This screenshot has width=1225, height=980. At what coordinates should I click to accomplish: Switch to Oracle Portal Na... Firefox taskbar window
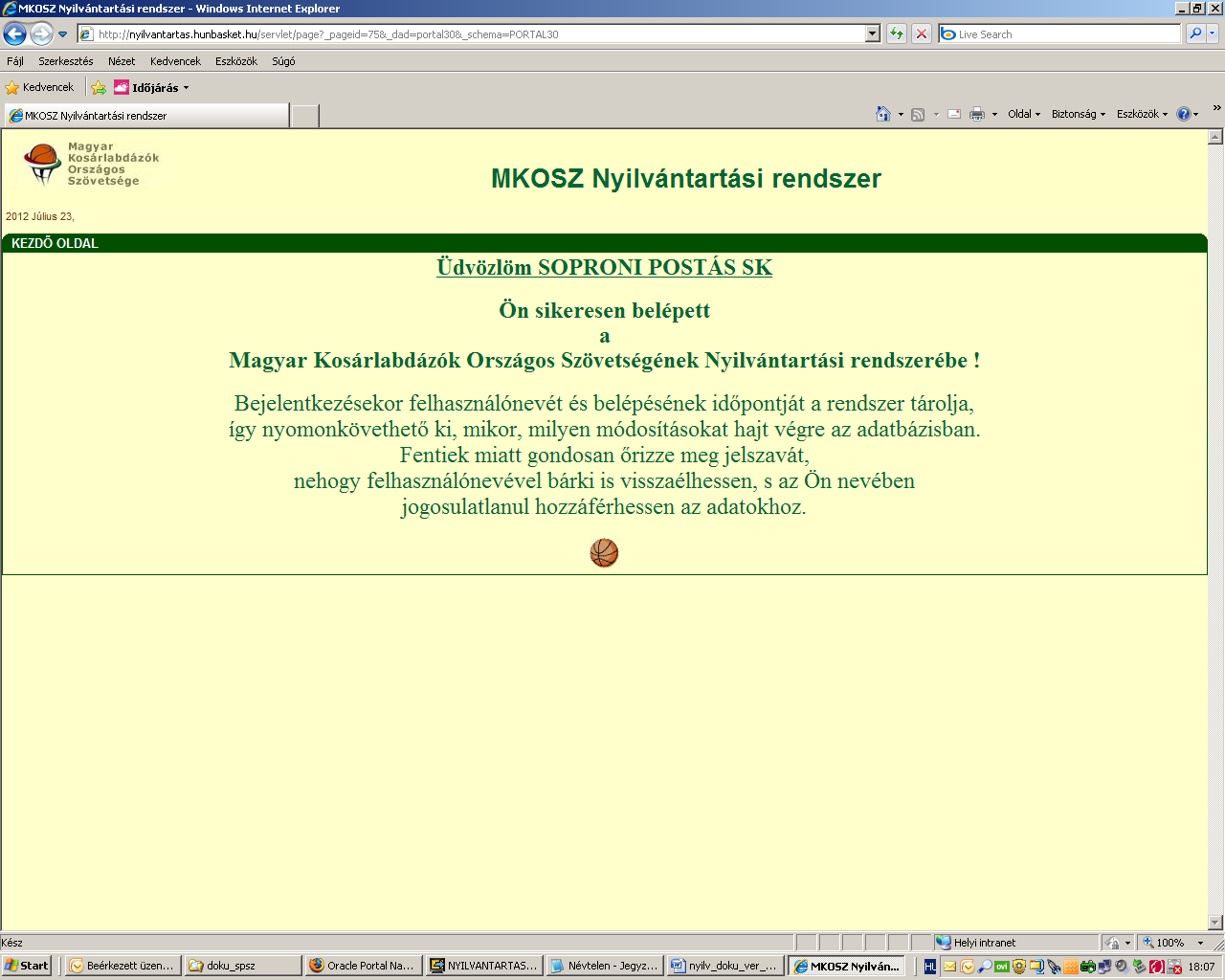(x=363, y=966)
